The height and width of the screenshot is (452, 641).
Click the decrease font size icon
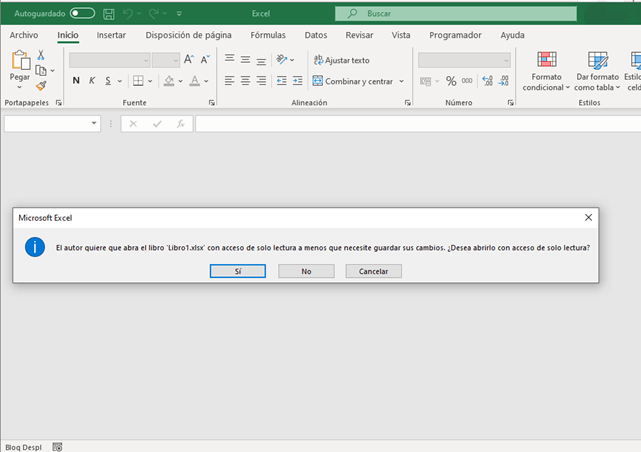[x=205, y=60]
